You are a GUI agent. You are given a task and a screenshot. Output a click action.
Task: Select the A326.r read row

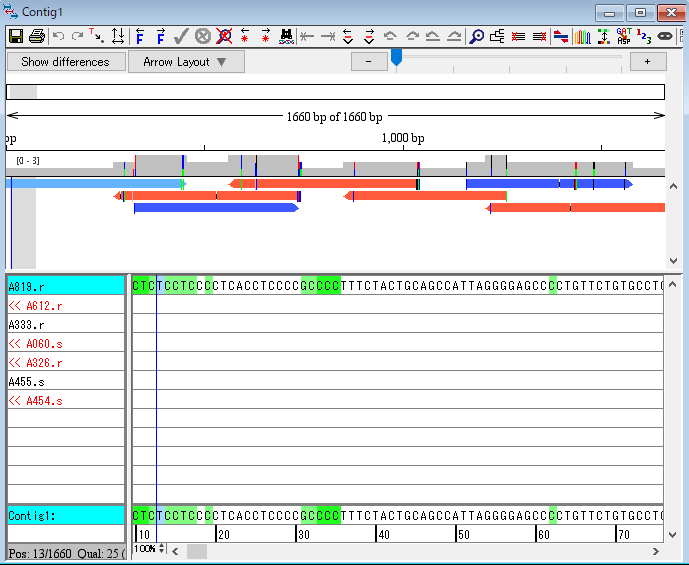tap(66, 363)
